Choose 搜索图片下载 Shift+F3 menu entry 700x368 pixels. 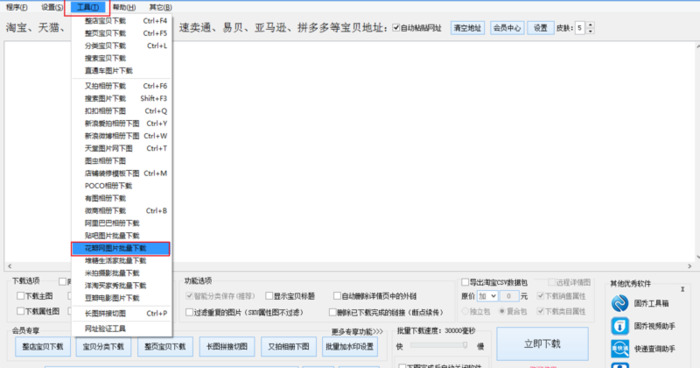tap(121, 98)
